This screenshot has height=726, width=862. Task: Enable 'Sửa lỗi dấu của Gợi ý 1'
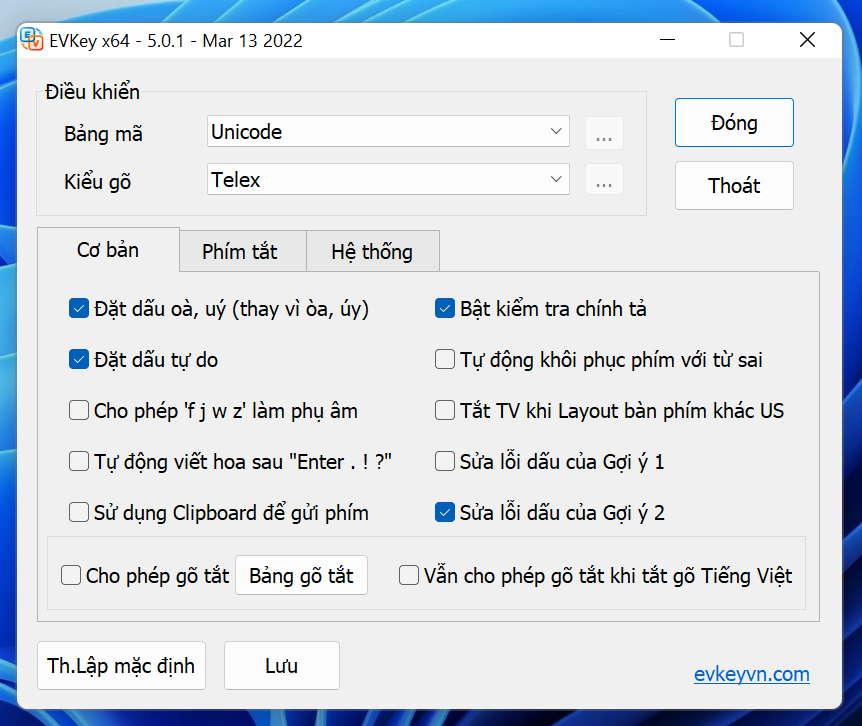(x=444, y=461)
